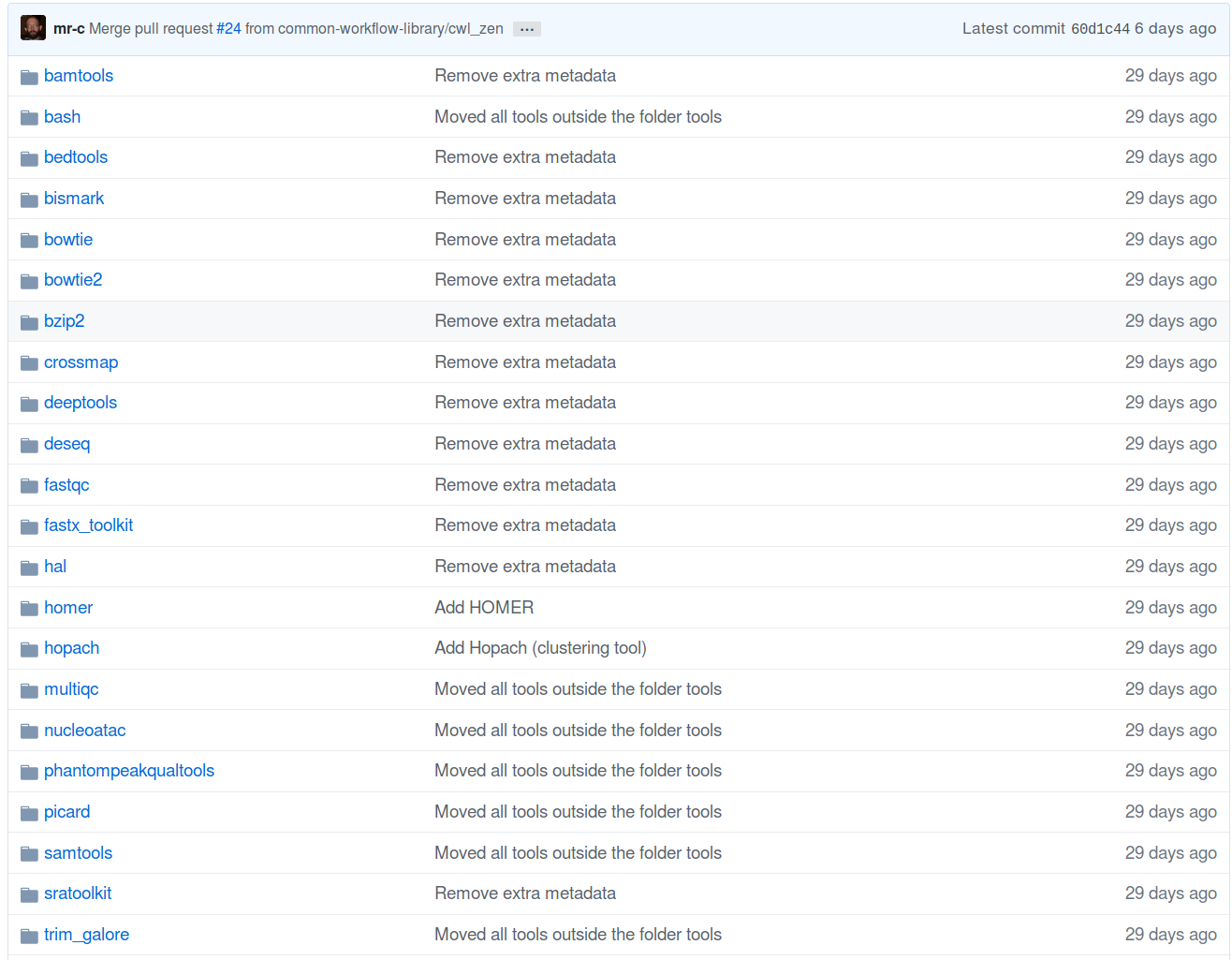This screenshot has width=1232, height=960.
Task: Click picard row 'Moved all tools' commit
Action: pos(578,812)
